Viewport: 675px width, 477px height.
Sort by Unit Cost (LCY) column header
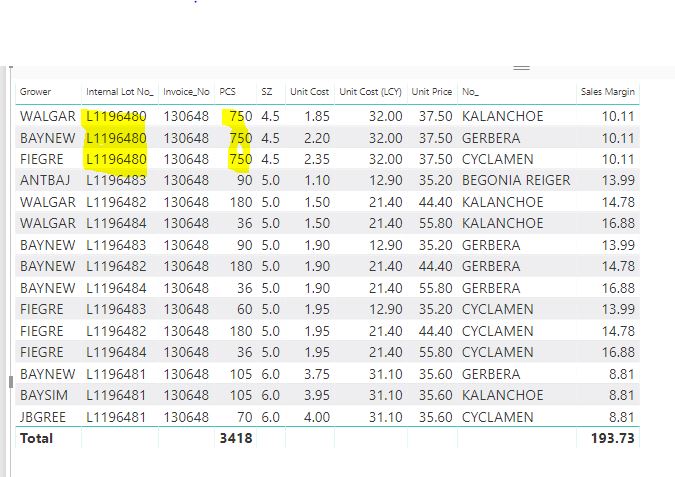click(370, 92)
